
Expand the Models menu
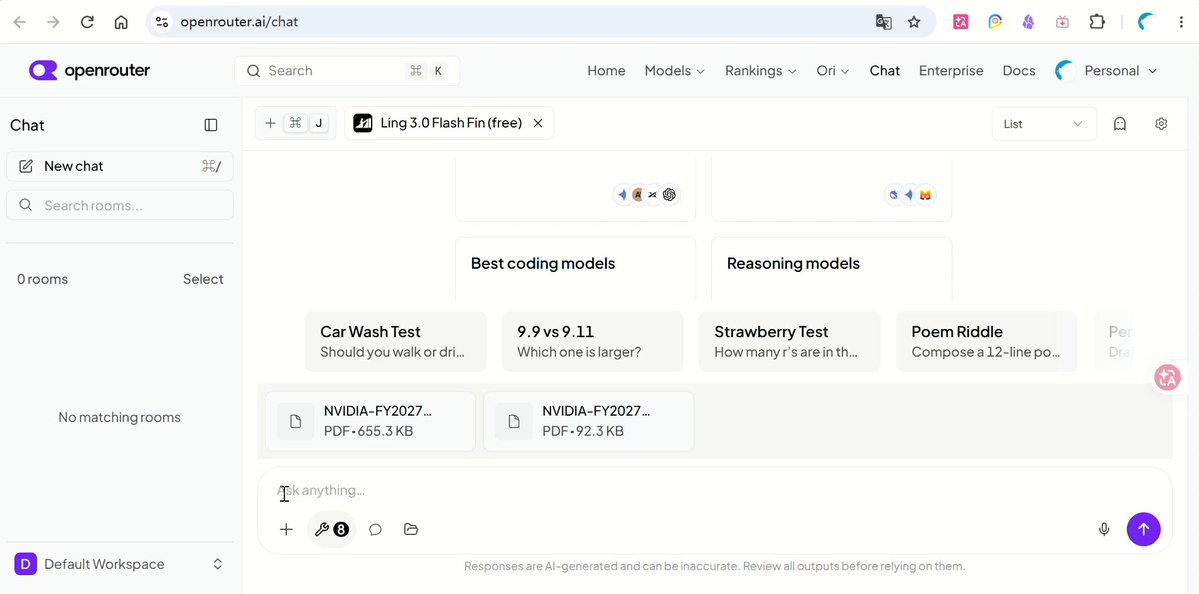(x=674, y=70)
